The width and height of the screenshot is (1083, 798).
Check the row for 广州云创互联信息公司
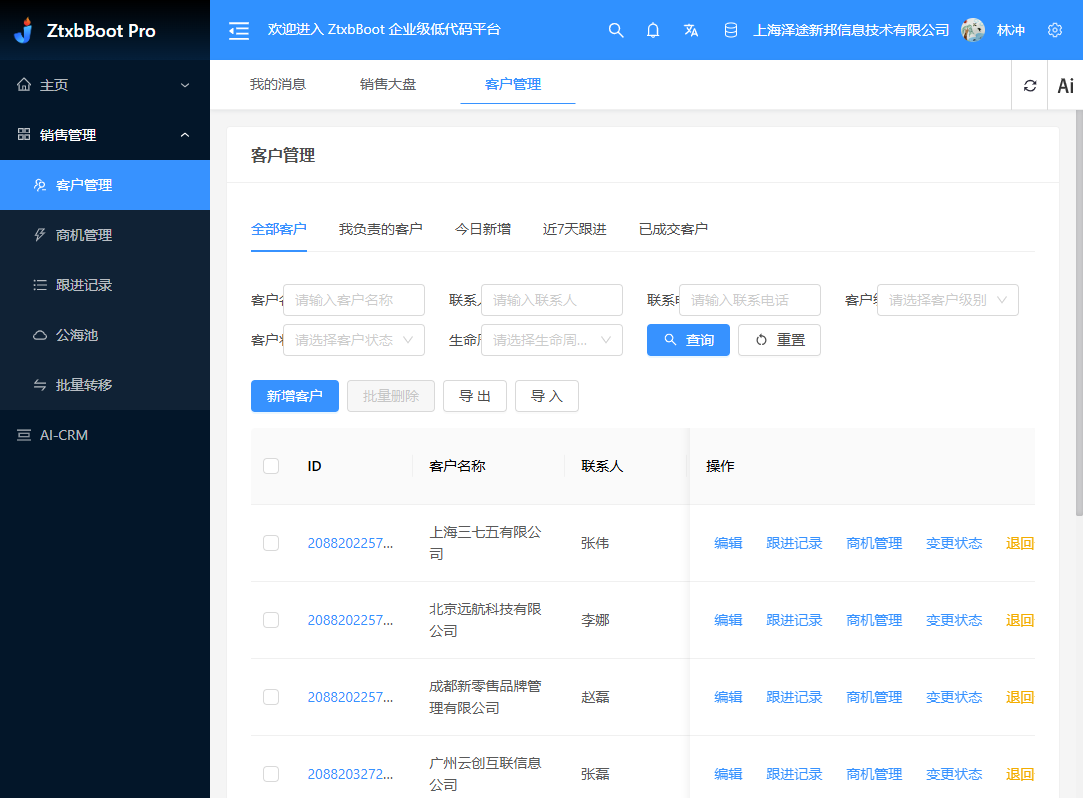[271, 774]
